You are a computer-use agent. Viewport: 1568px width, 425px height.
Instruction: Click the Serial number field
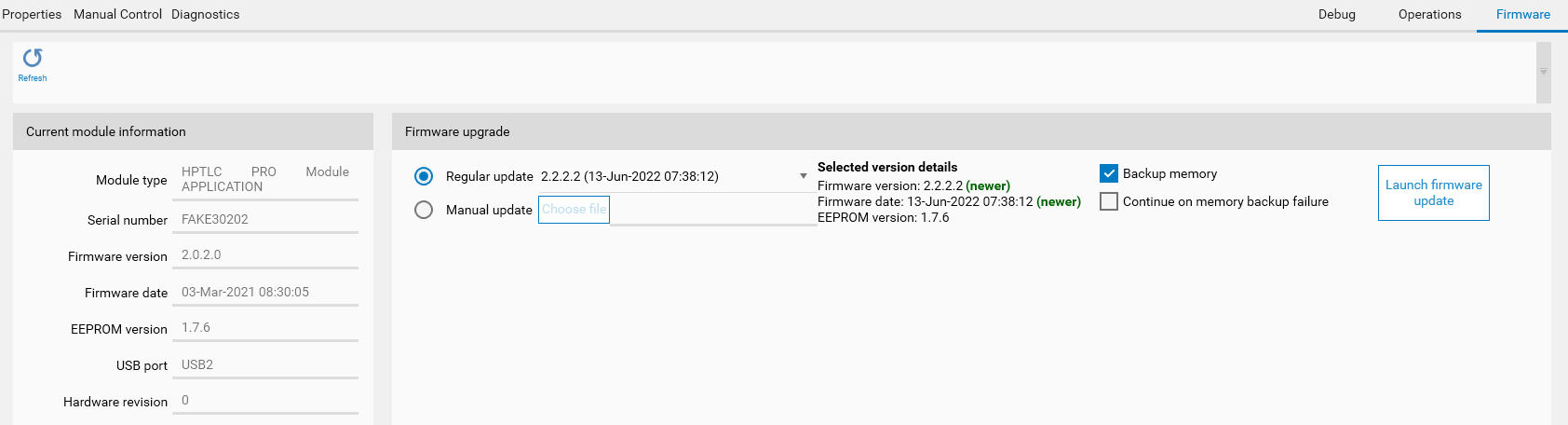tap(265, 219)
